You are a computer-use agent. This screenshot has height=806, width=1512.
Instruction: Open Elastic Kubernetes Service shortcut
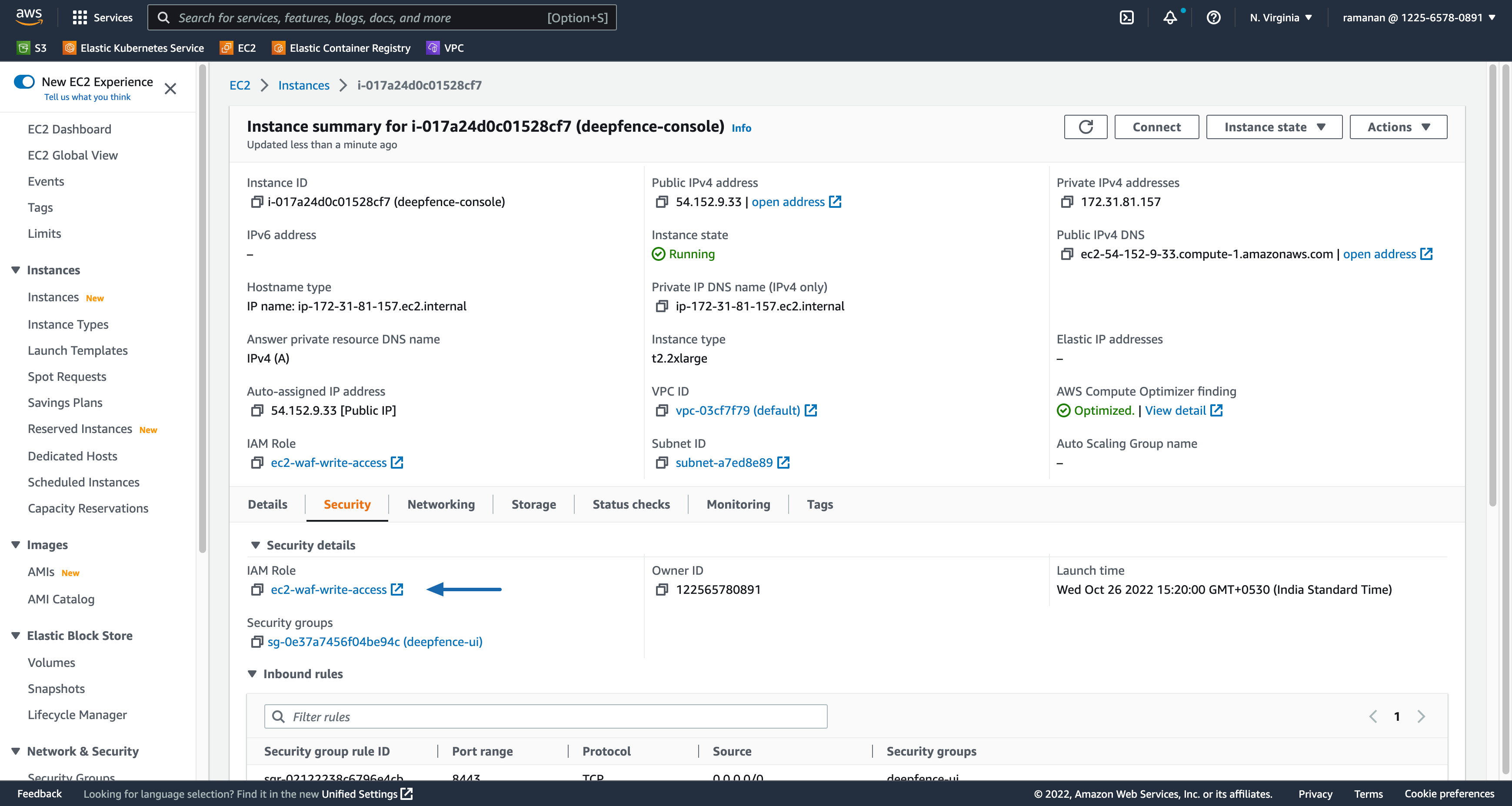coord(134,48)
